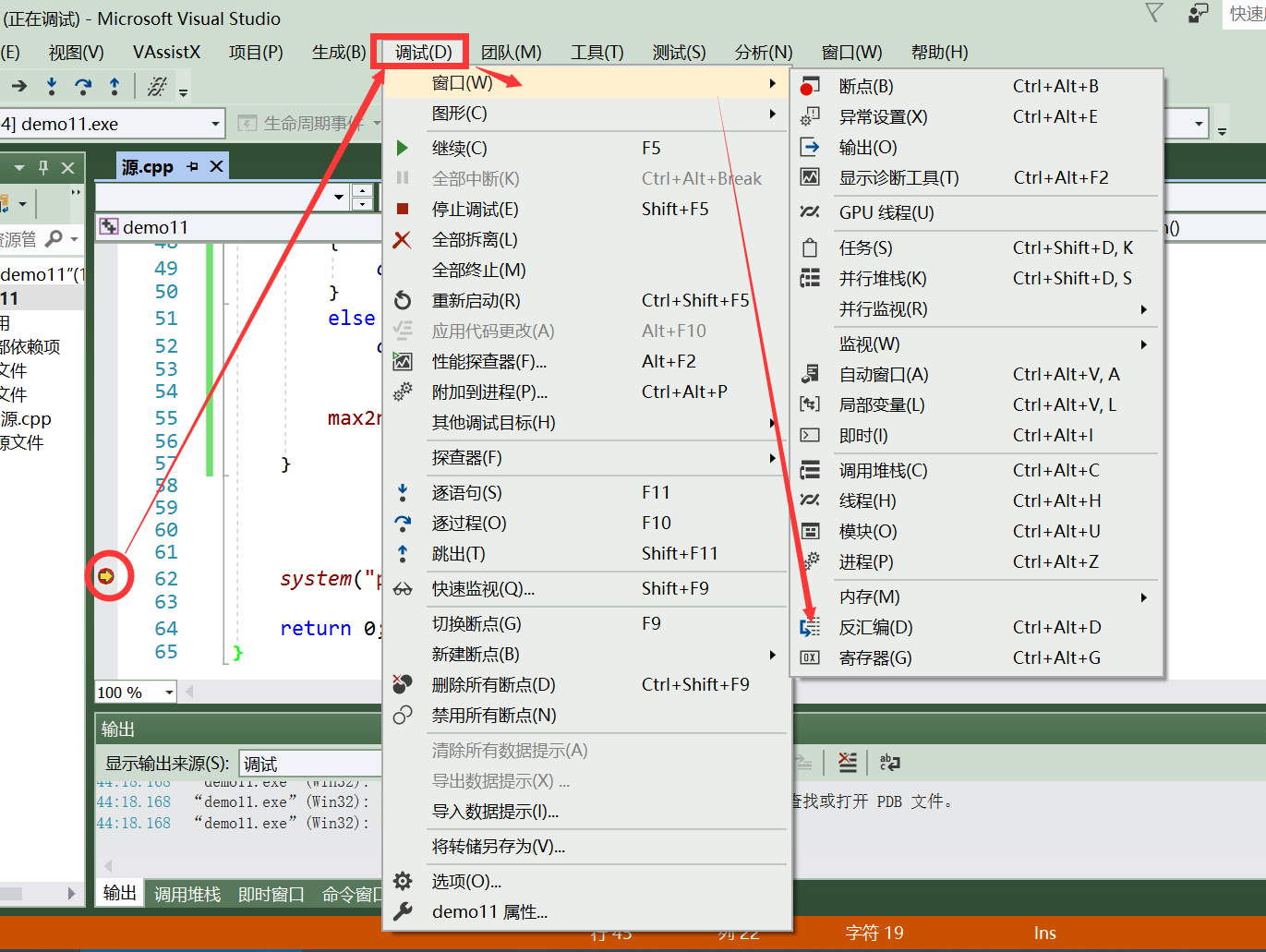The image size is (1266, 952).
Task: Expand the 窗口(W) submenu arrow
Action: click(772, 83)
